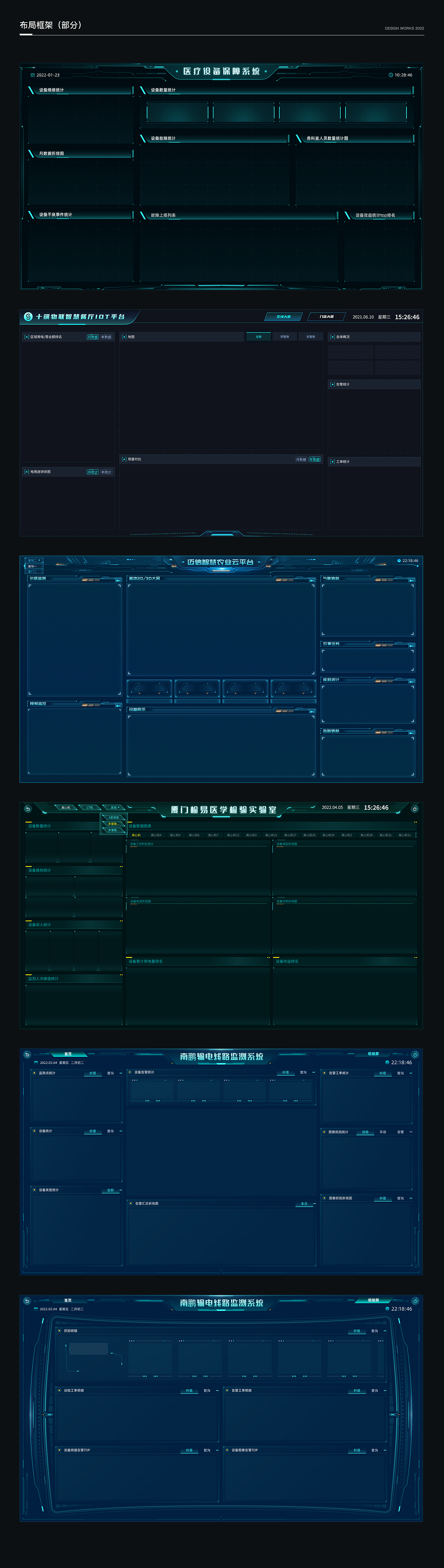Click the bullet icon beside 告警汇总折线图
Screen dimensions: 444x1568
pos(130,1203)
